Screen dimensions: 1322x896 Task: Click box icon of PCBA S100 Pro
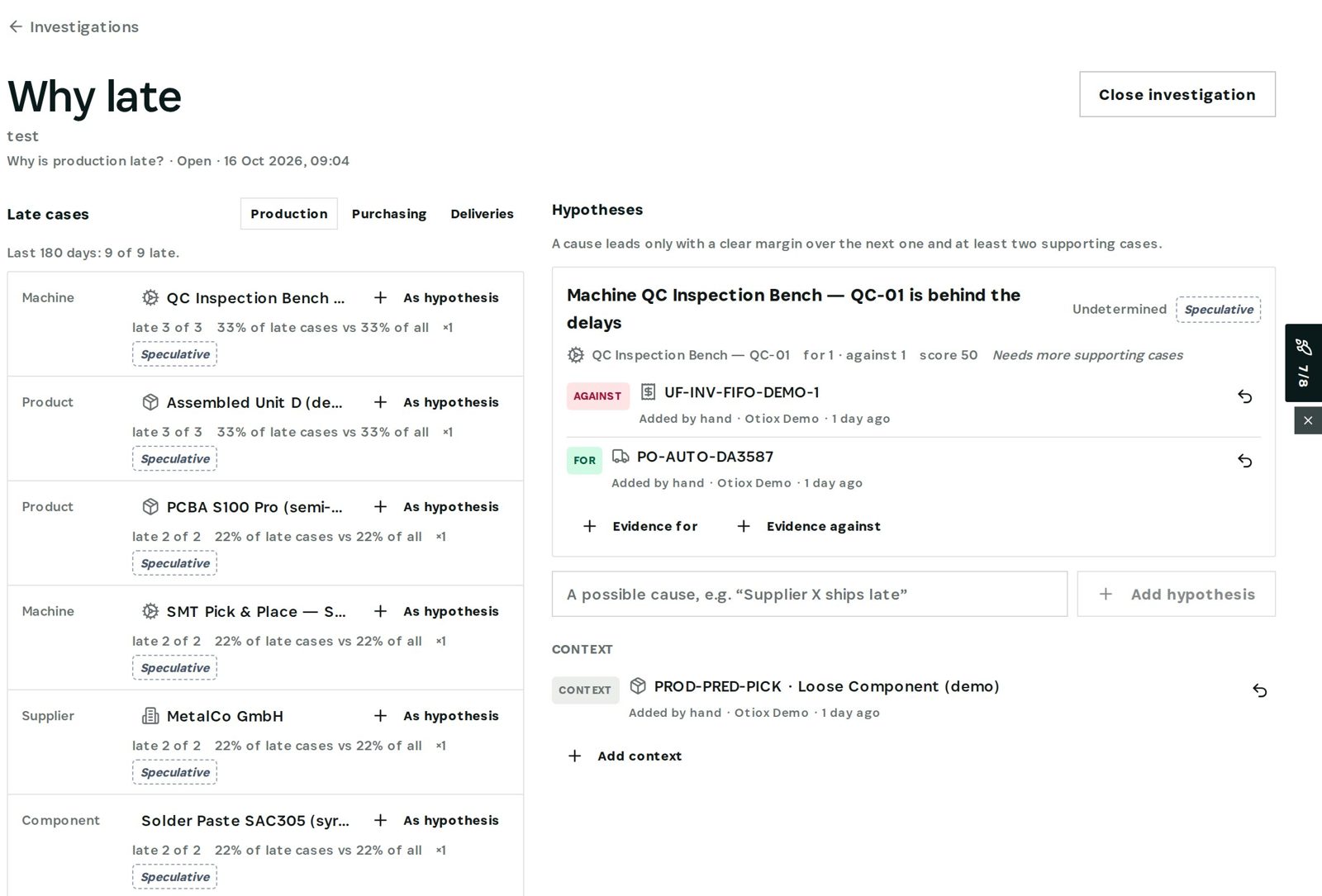[x=150, y=506]
